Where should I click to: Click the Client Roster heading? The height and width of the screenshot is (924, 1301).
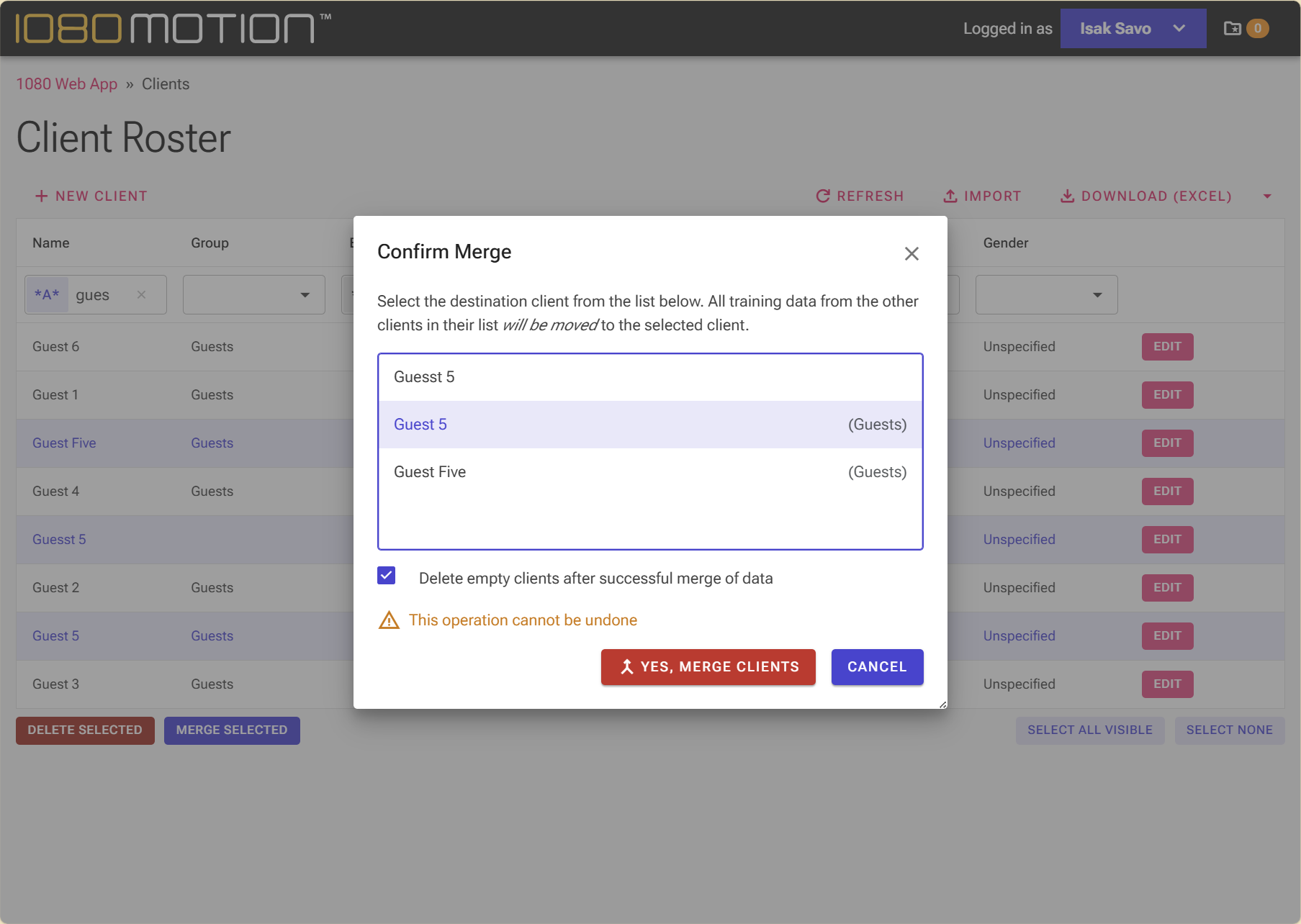[124, 137]
